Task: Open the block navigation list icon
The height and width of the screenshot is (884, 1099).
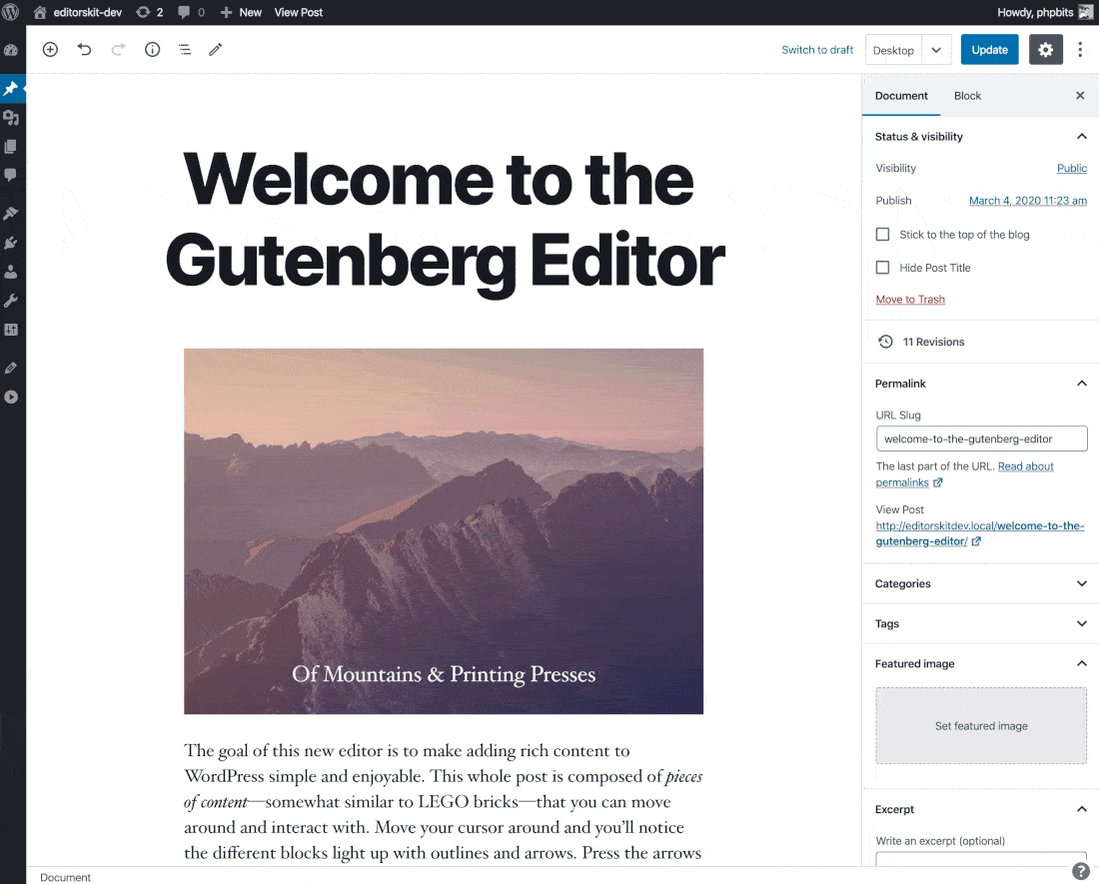Action: click(184, 49)
